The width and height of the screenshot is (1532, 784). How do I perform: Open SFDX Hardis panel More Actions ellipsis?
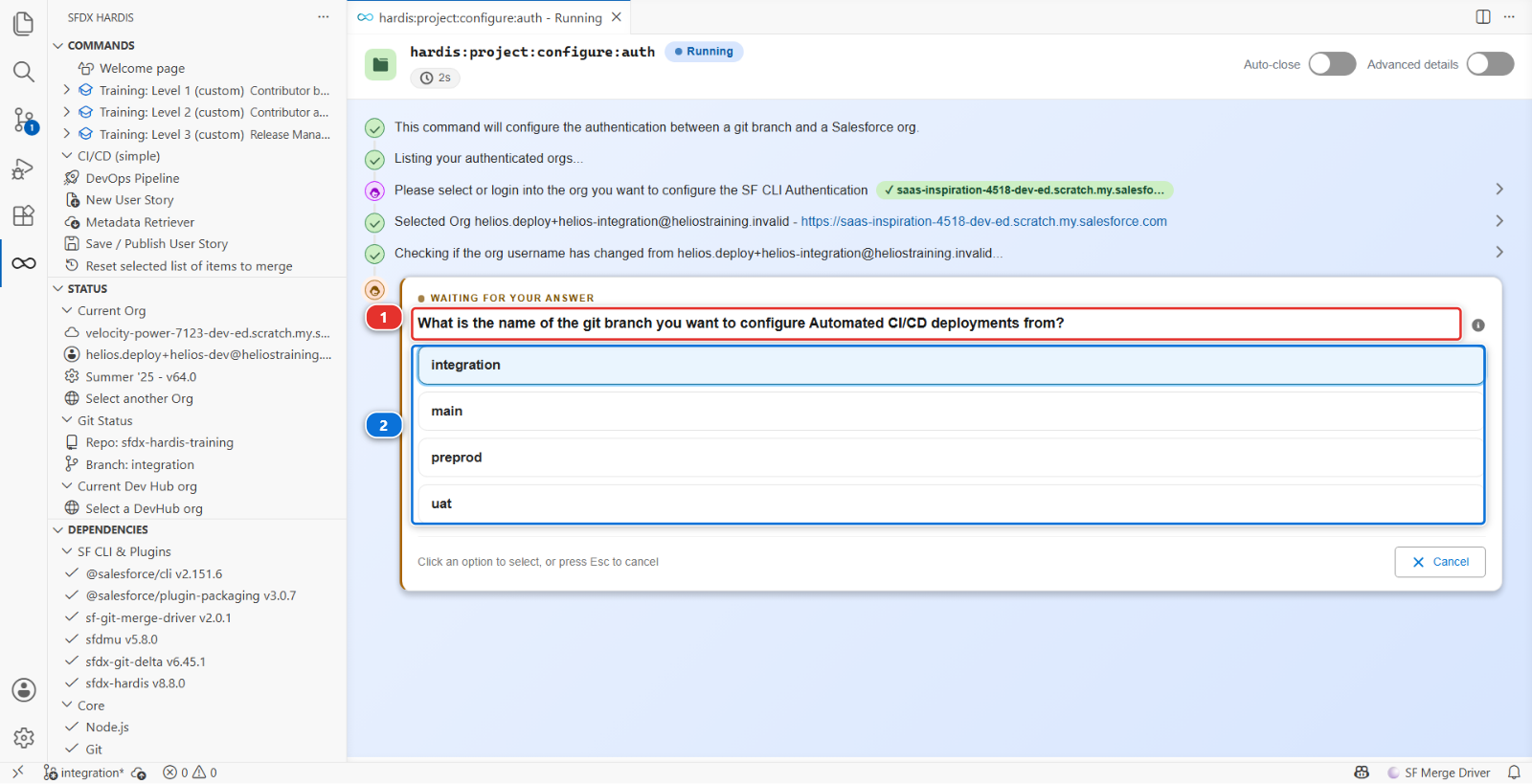[x=324, y=17]
